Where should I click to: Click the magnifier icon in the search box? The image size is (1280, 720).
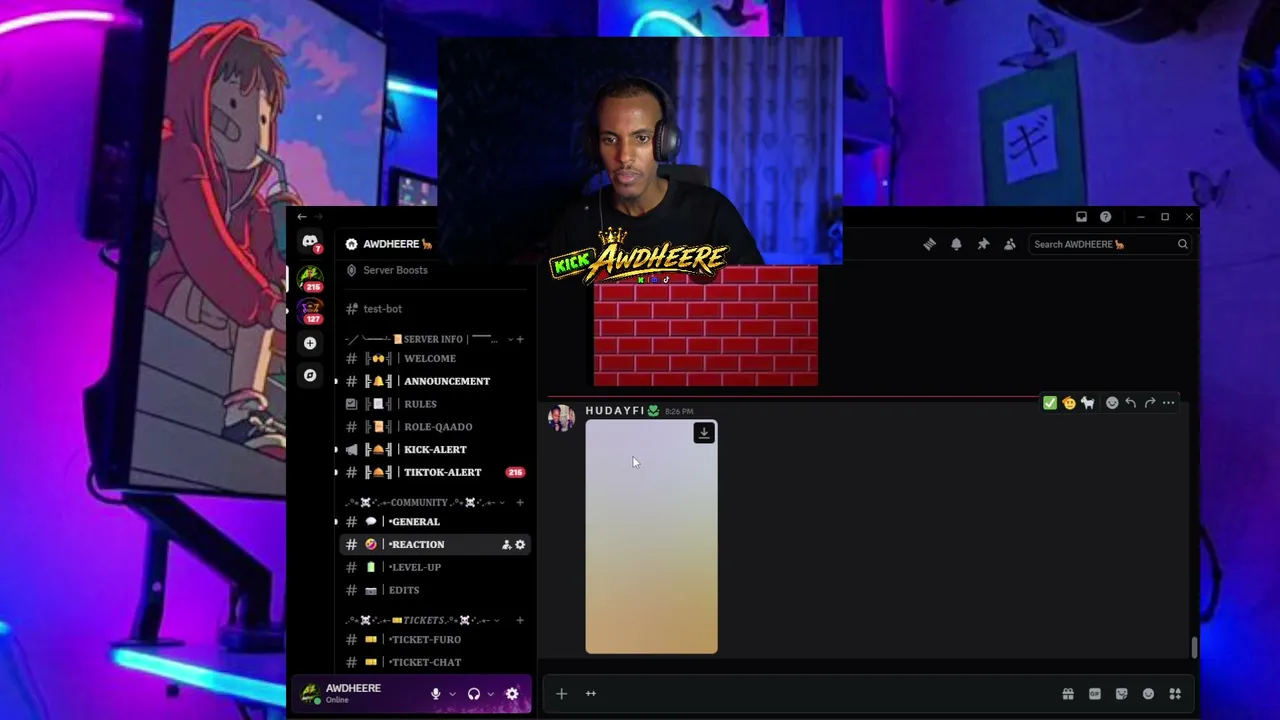click(1182, 244)
